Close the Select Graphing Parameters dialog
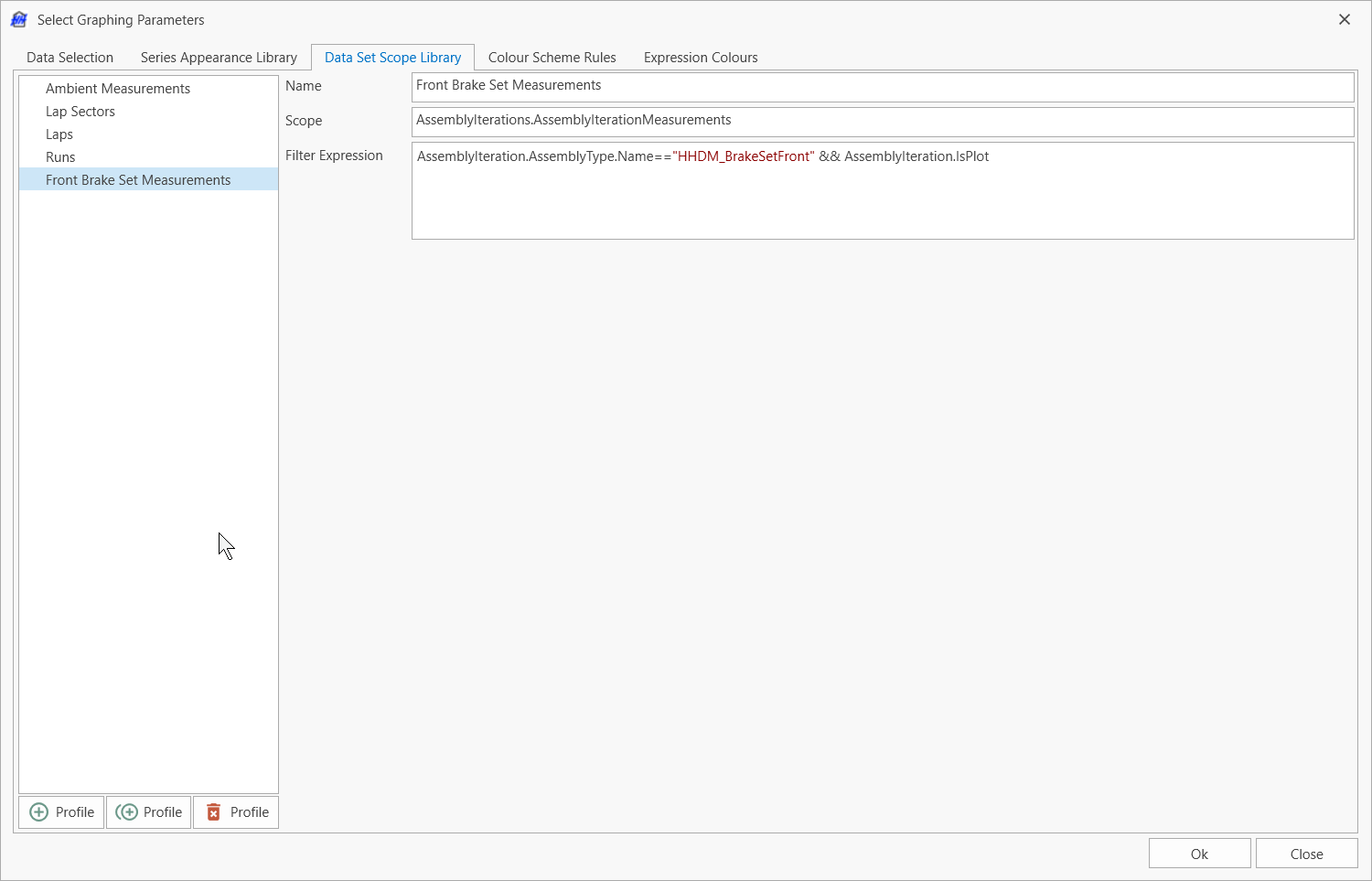This screenshot has width=1372, height=881. [1344, 19]
